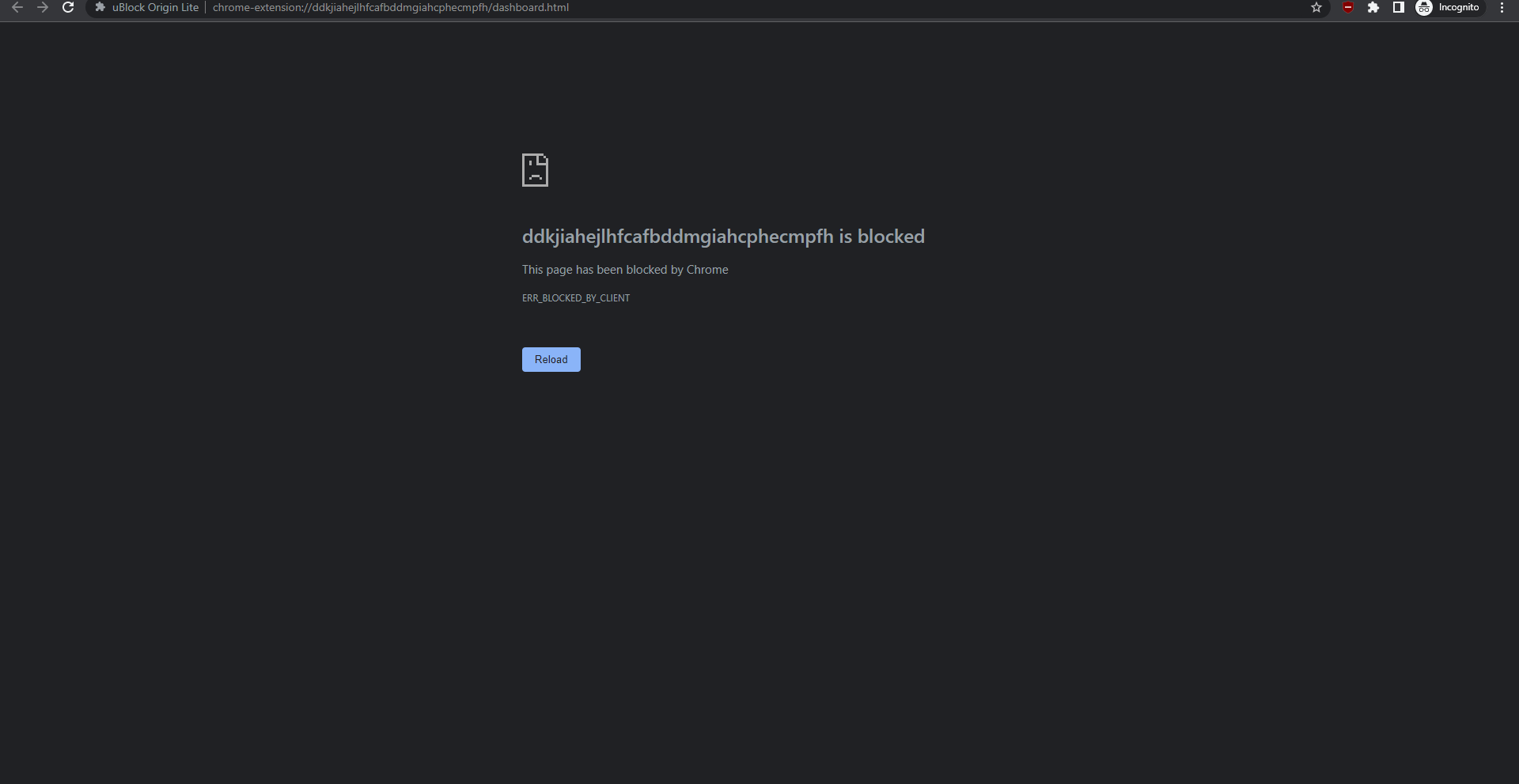Click the page reload icon in the toolbar

(68, 8)
